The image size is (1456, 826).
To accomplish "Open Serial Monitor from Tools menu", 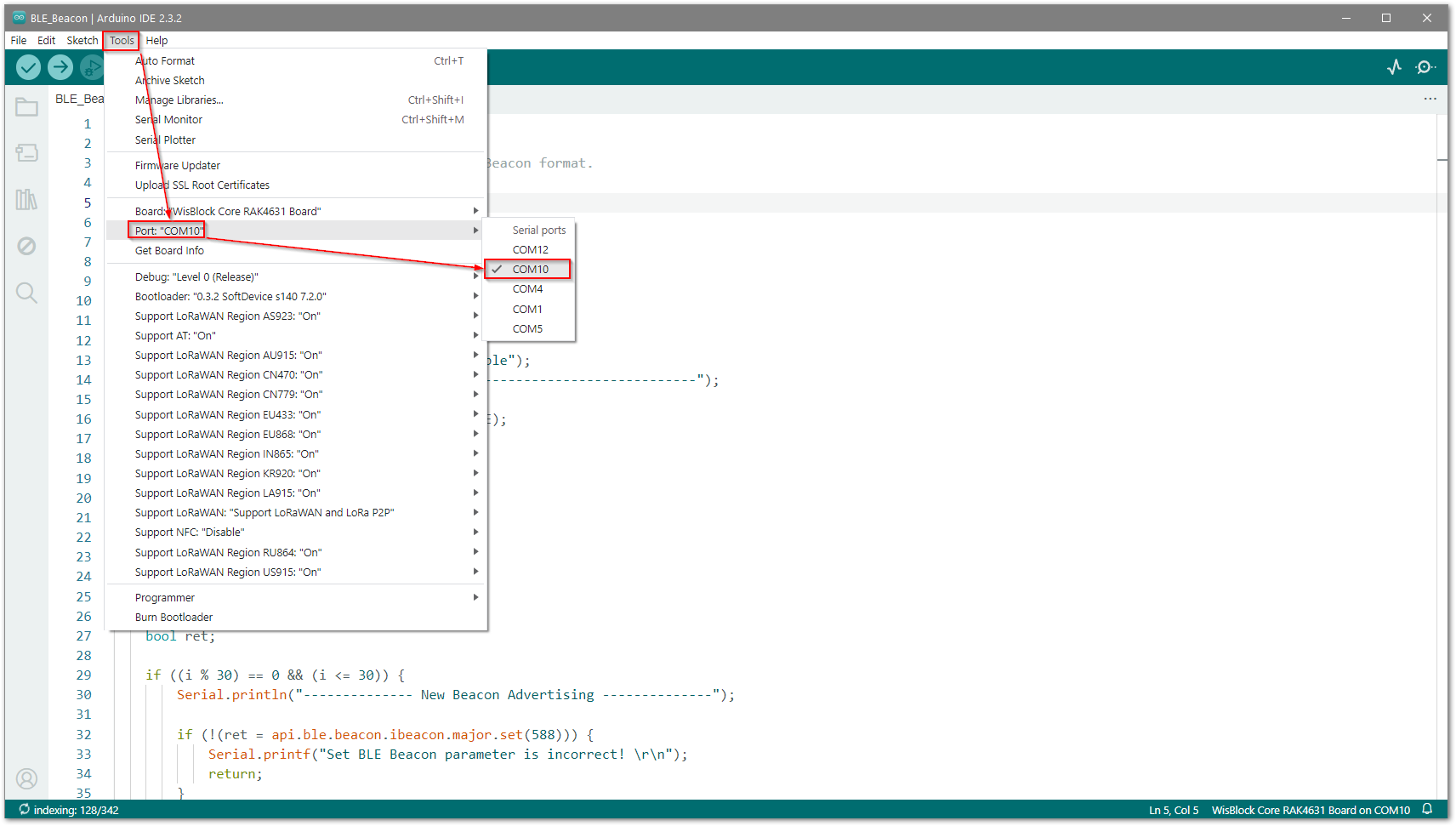I will pos(295,119).
